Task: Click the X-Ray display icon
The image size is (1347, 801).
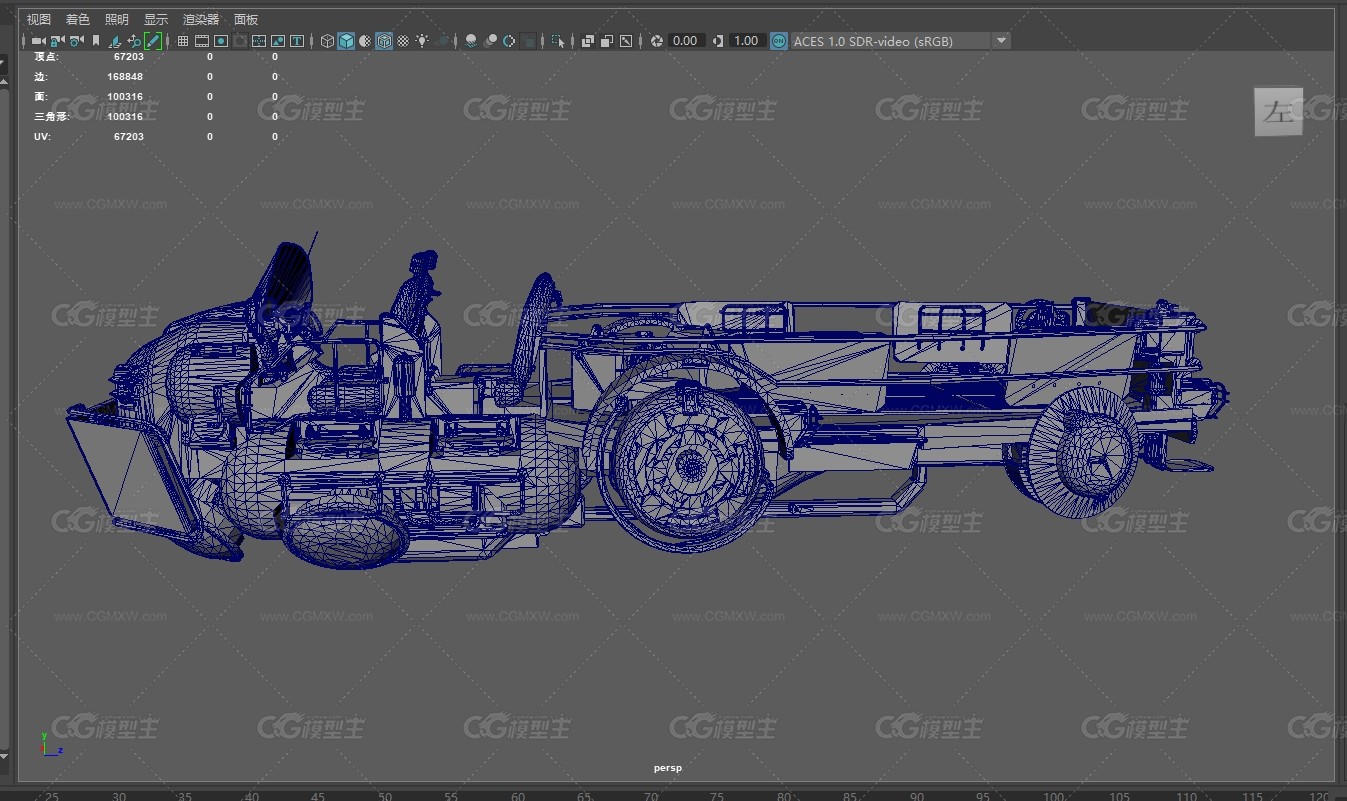Action: click(587, 41)
